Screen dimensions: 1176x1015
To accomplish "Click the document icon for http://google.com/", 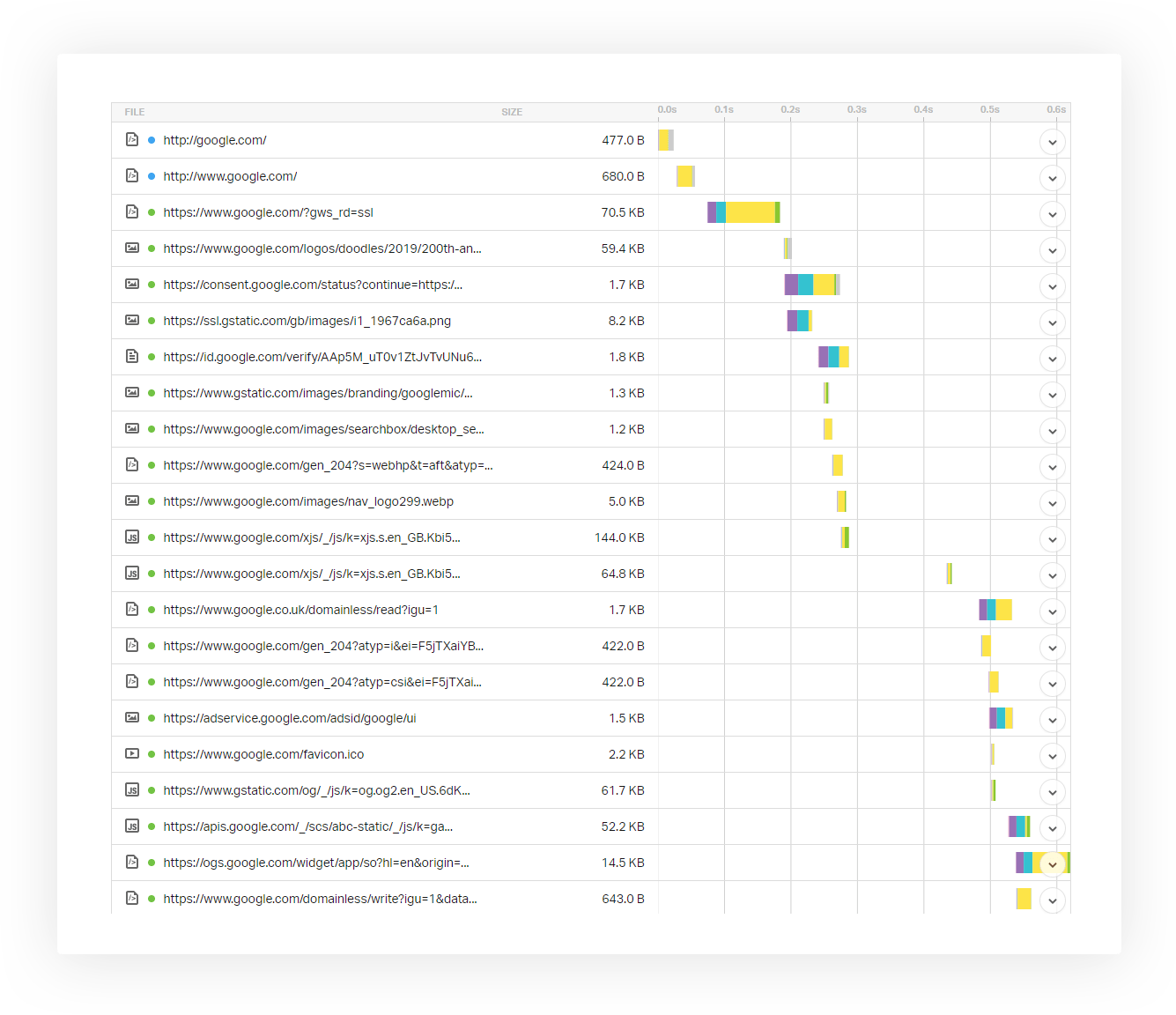I will click(132, 139).
